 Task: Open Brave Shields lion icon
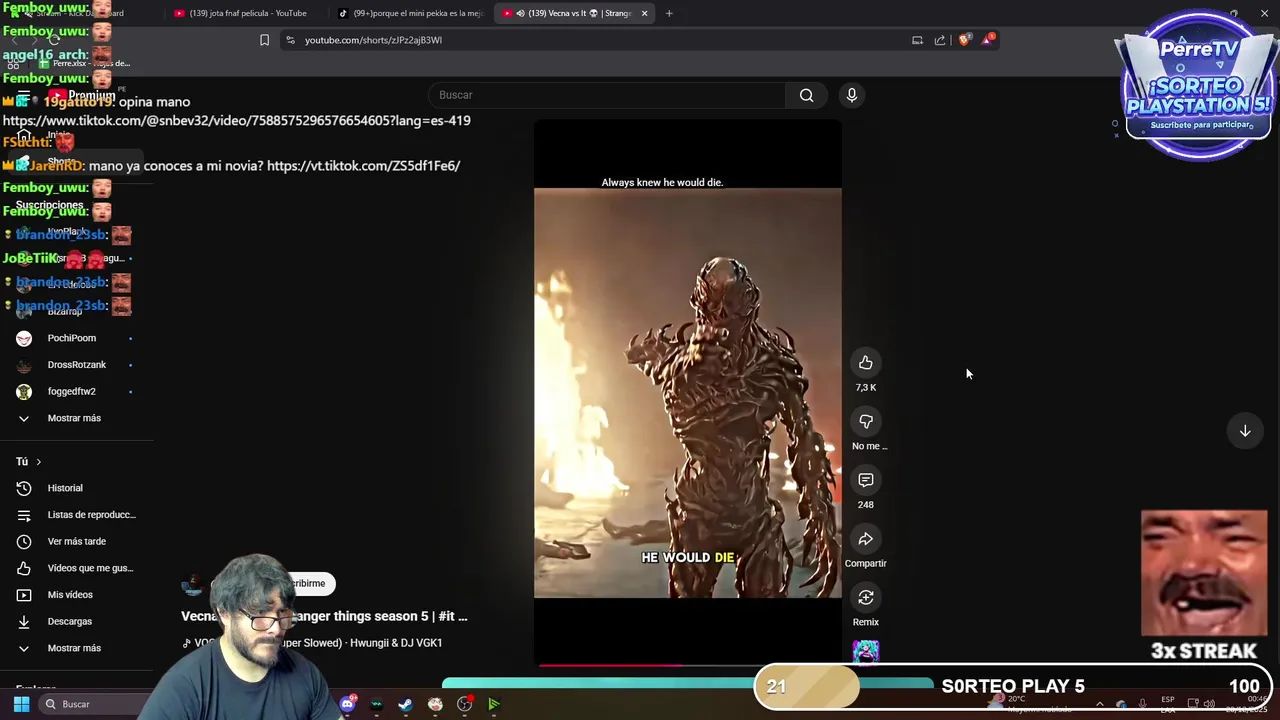tap(964, 40)
